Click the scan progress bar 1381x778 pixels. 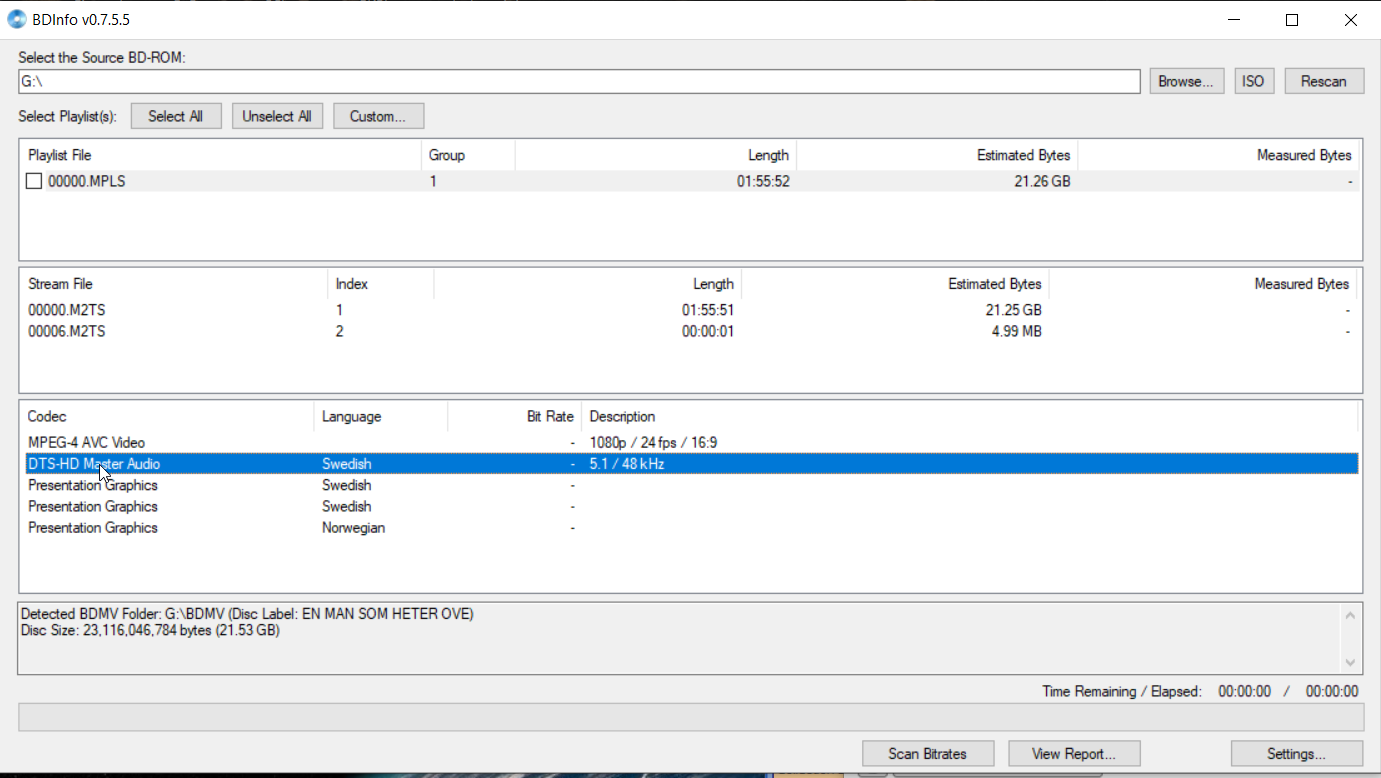(690, 718)
